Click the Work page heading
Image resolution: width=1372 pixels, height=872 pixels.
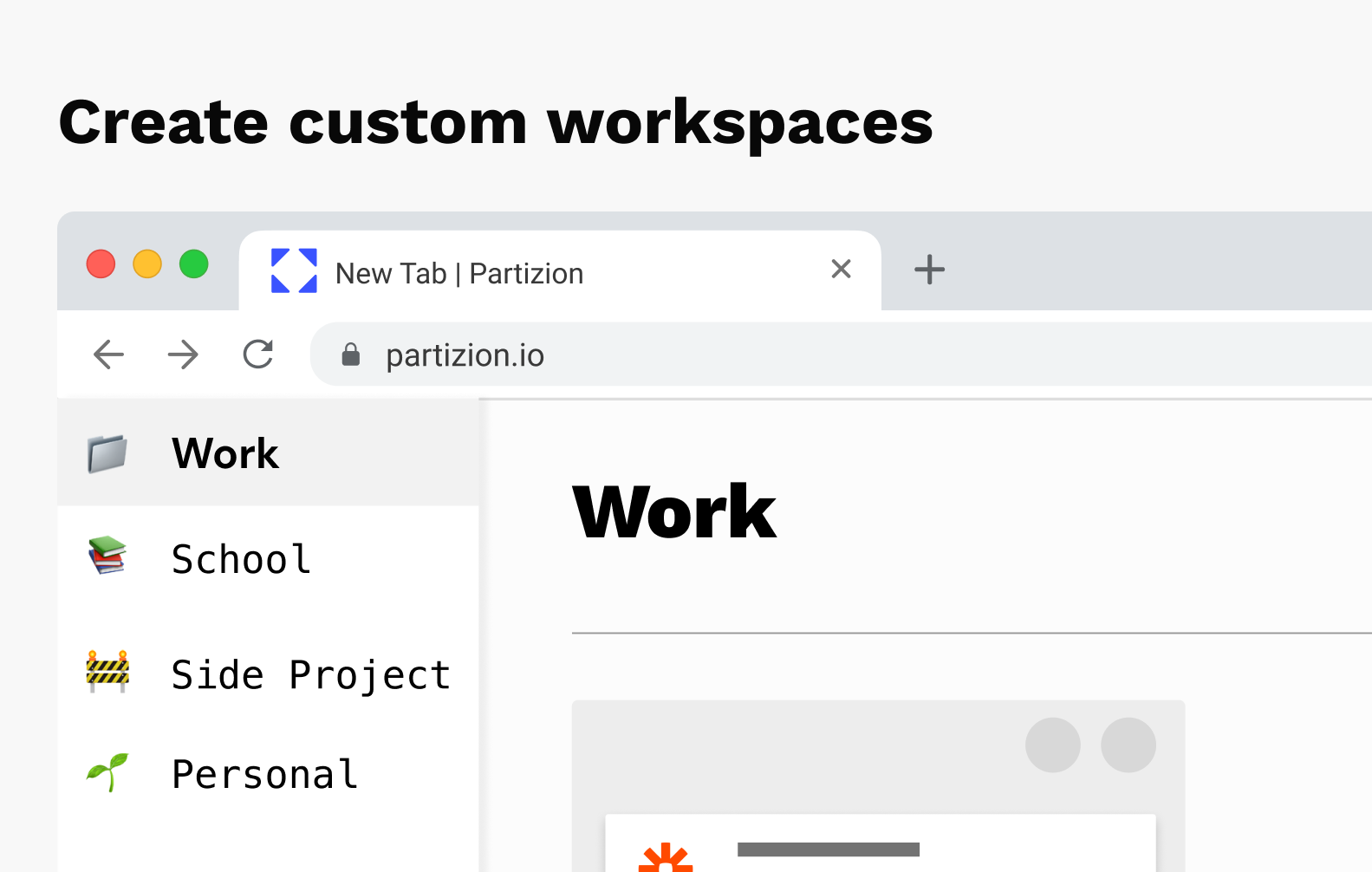[x=674, y=512]
